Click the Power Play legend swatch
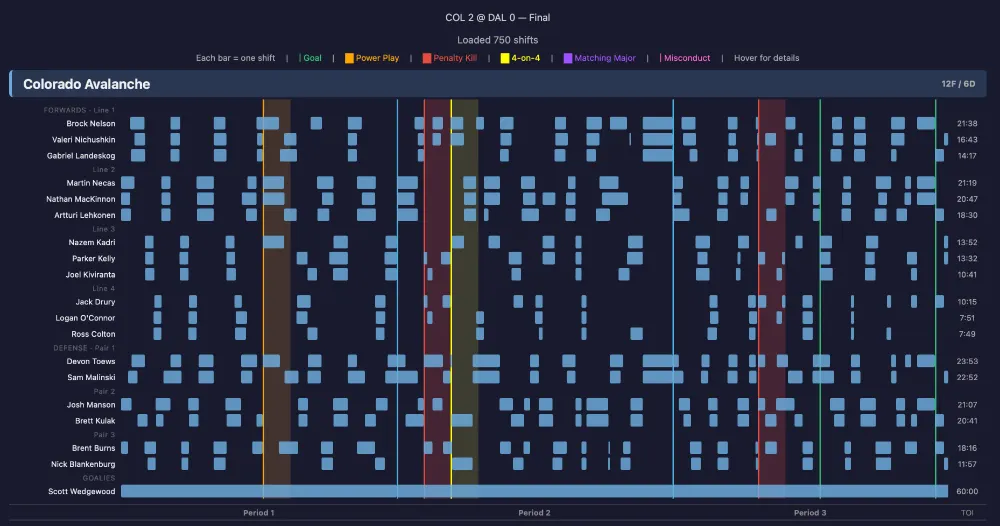Viewport: 1000px width, 526px height. (349, 58)
